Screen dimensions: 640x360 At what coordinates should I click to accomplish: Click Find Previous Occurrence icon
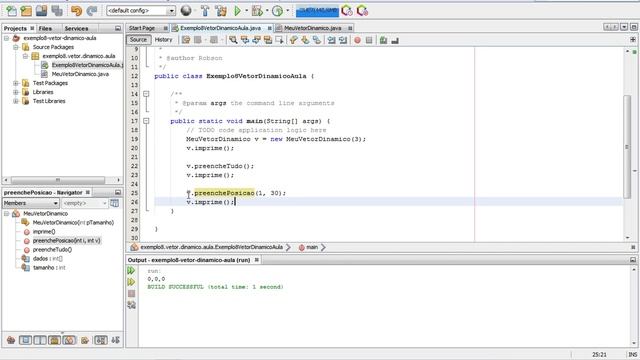pos(245,40)
